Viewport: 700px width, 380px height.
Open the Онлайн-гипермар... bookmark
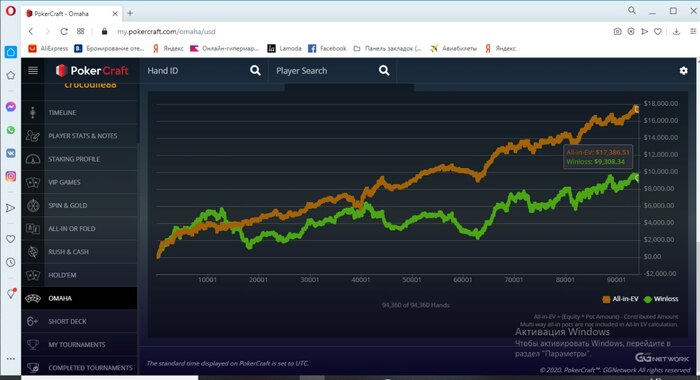(225, 48)
